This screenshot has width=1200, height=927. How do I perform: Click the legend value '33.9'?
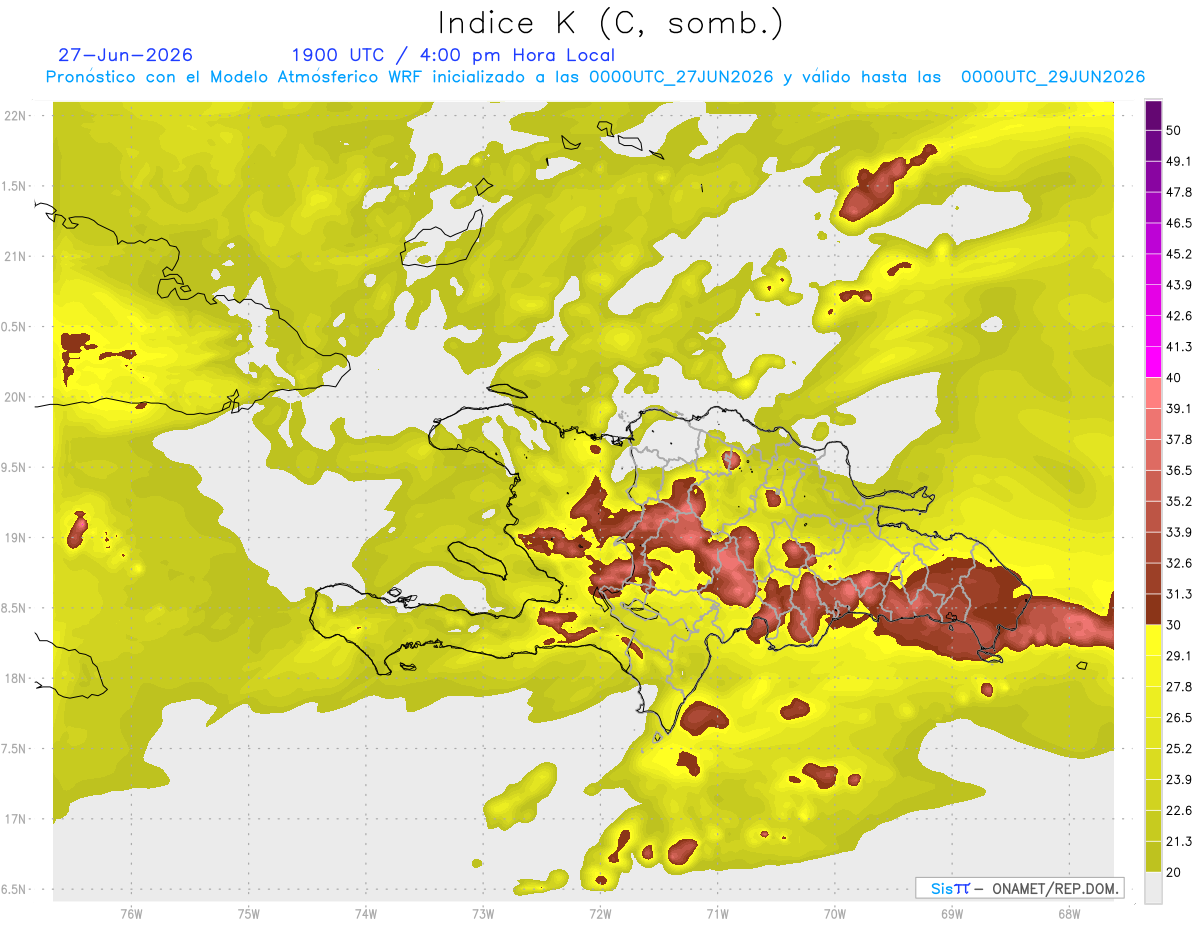(1179, 532)
